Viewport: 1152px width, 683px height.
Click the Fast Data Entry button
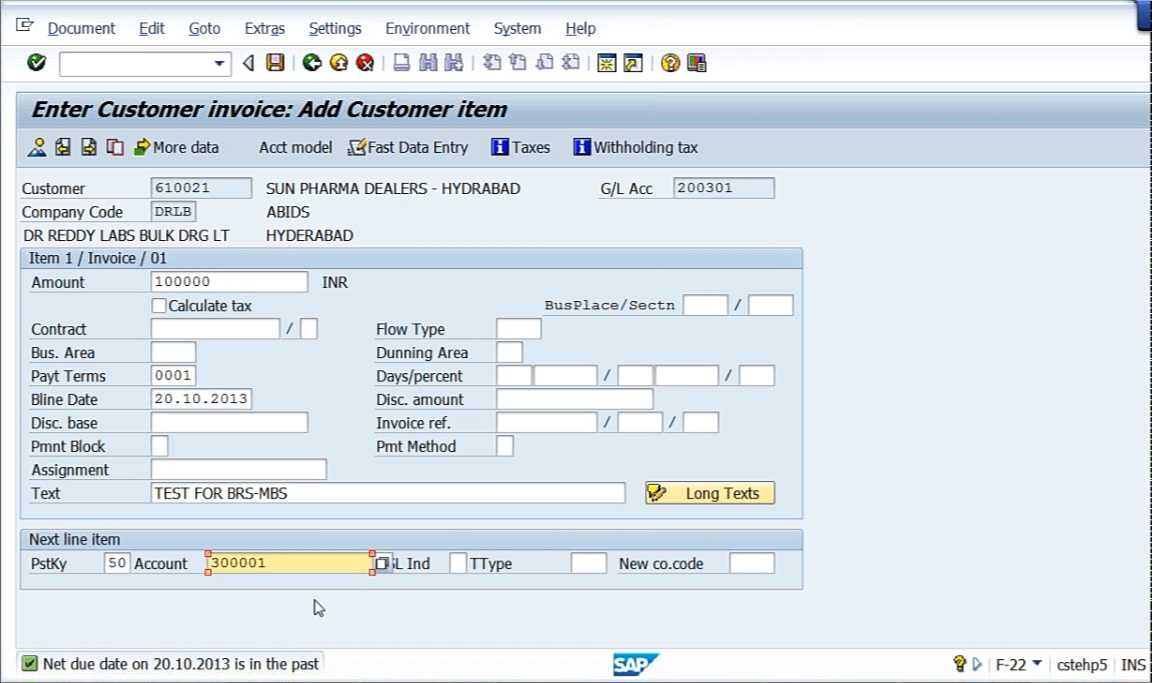(x=408, y=148)
